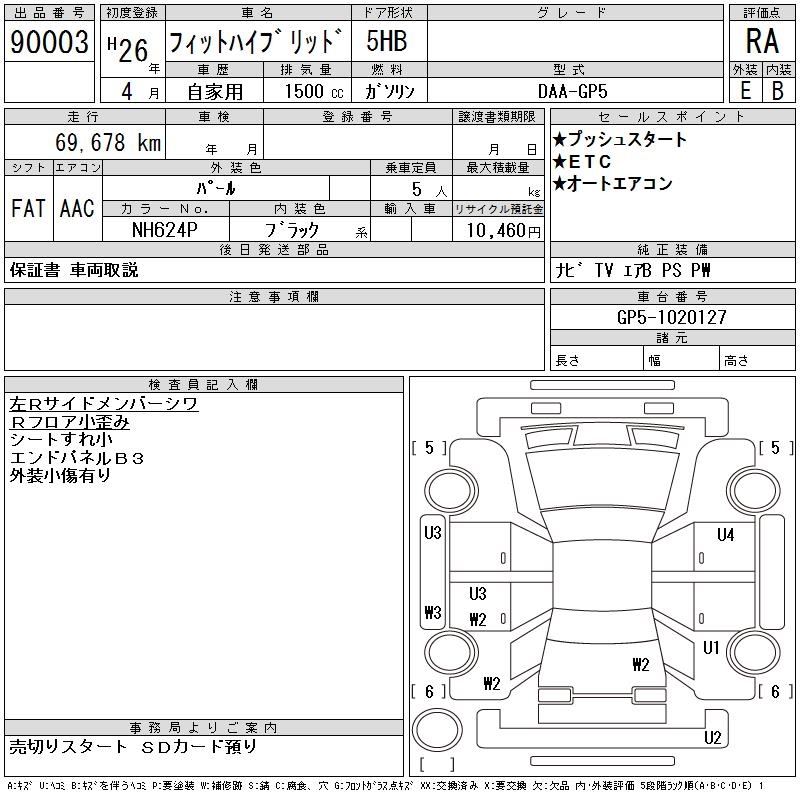800x800 pixels.
Task: Click the AAC air conditioner value
Action: pos(77,209)
